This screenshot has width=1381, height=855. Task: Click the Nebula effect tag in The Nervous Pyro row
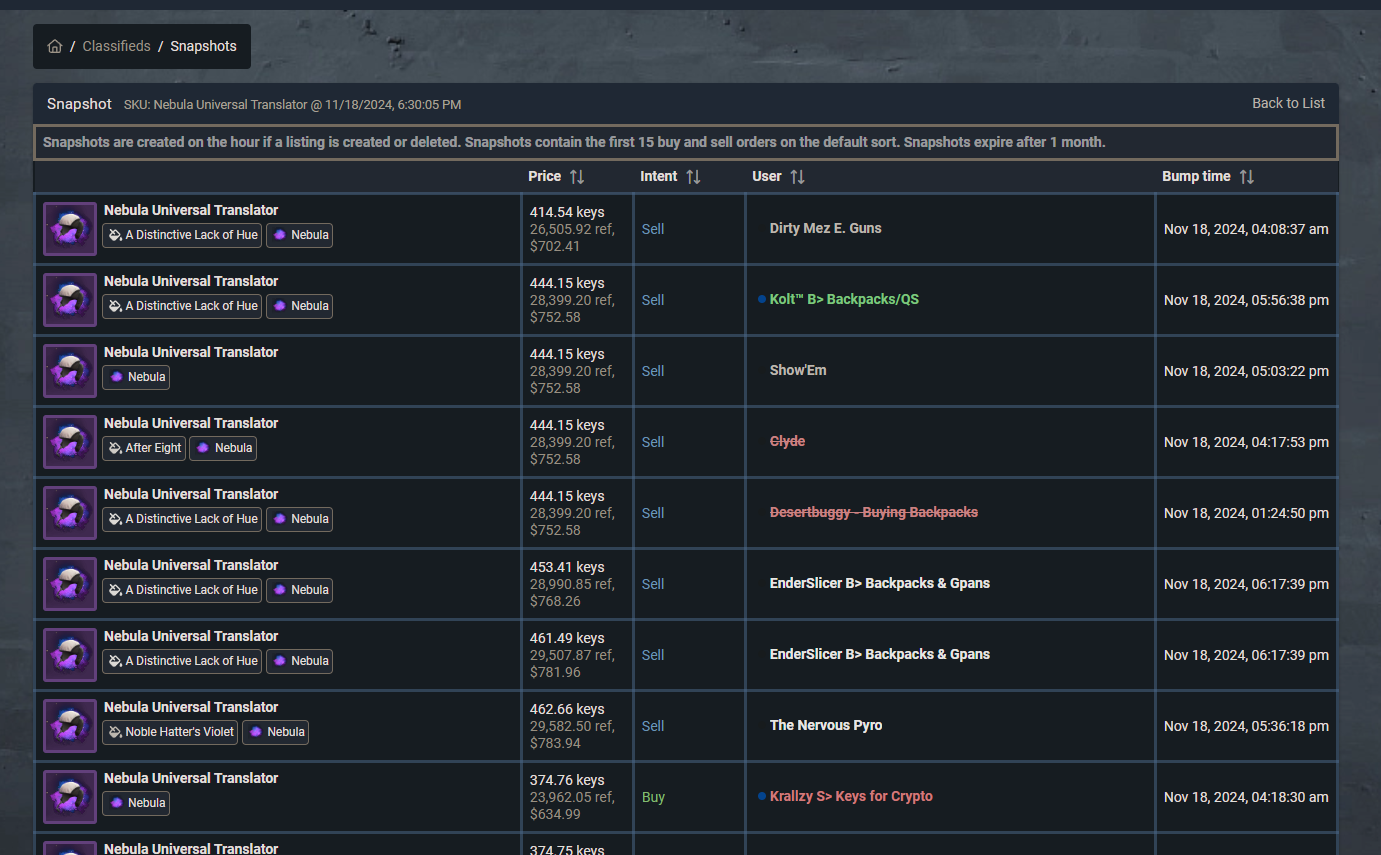point(276,732)
